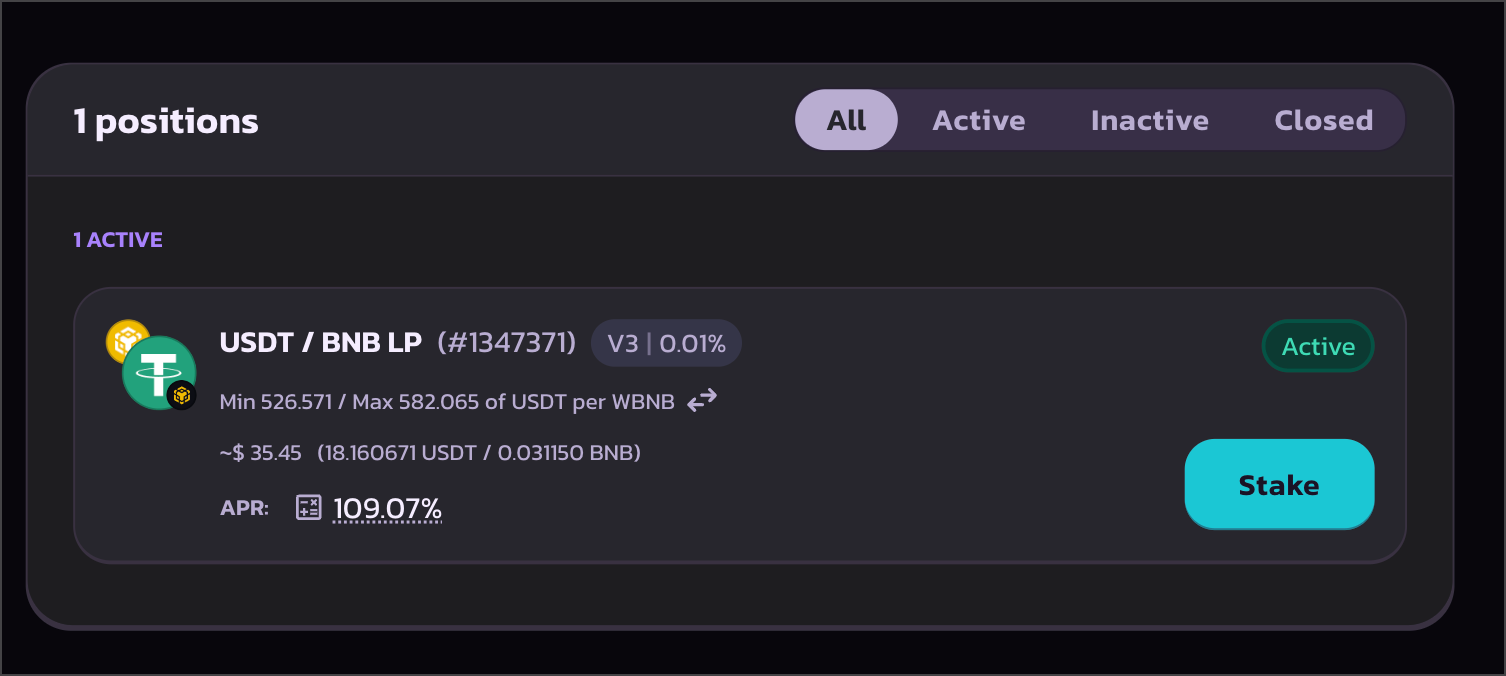
Task: Show the Closed positions tab
Action: pos(1323,120)
